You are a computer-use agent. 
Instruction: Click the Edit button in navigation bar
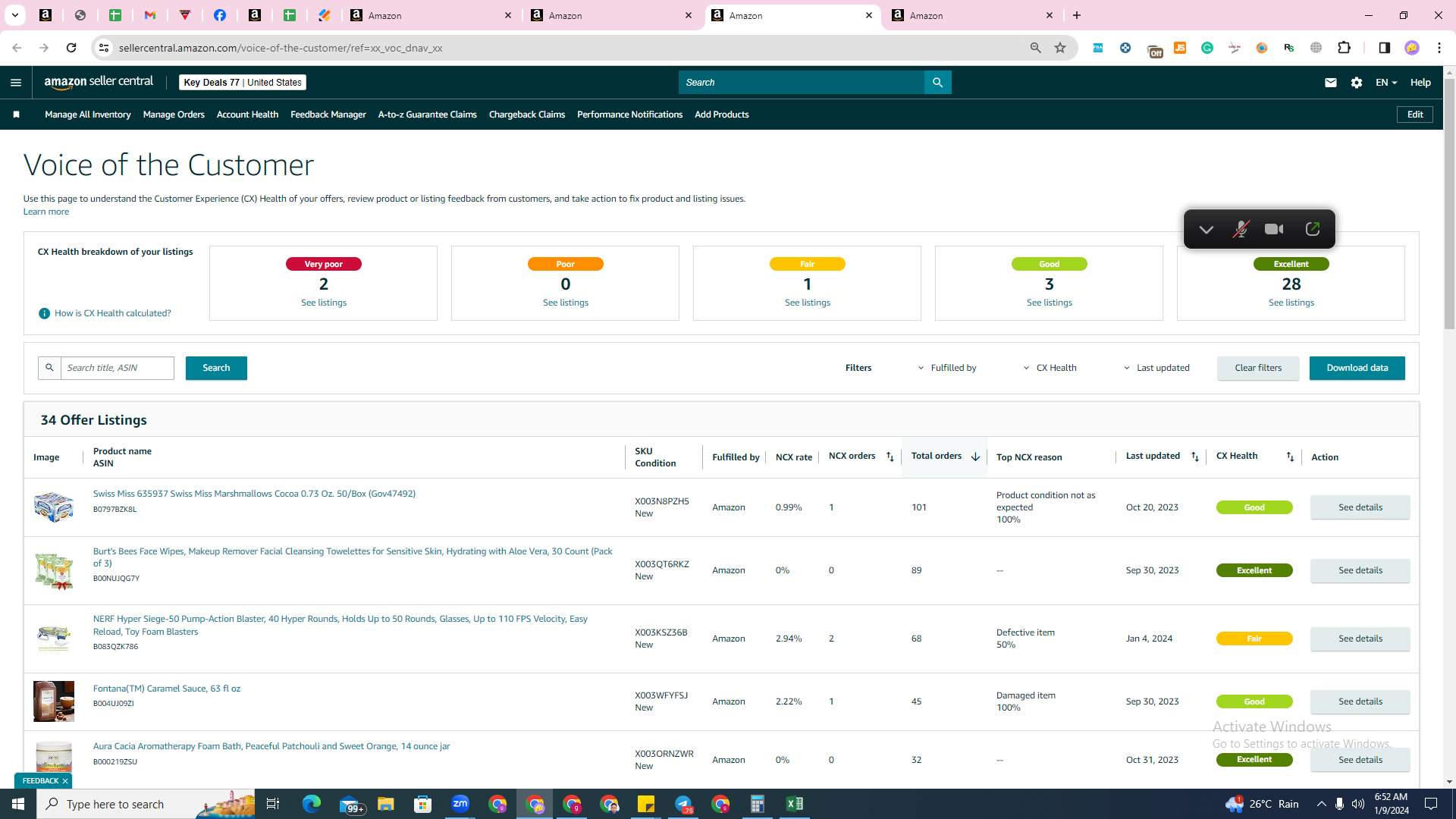click(1415, 115)
